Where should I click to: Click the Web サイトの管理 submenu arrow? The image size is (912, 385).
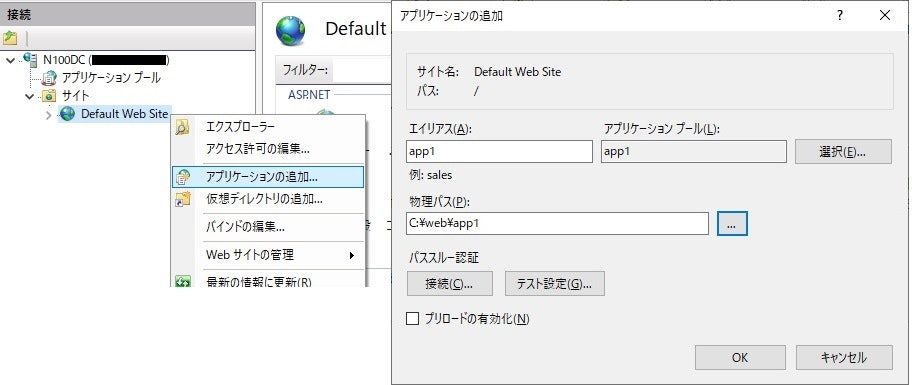tap(351, 255)
